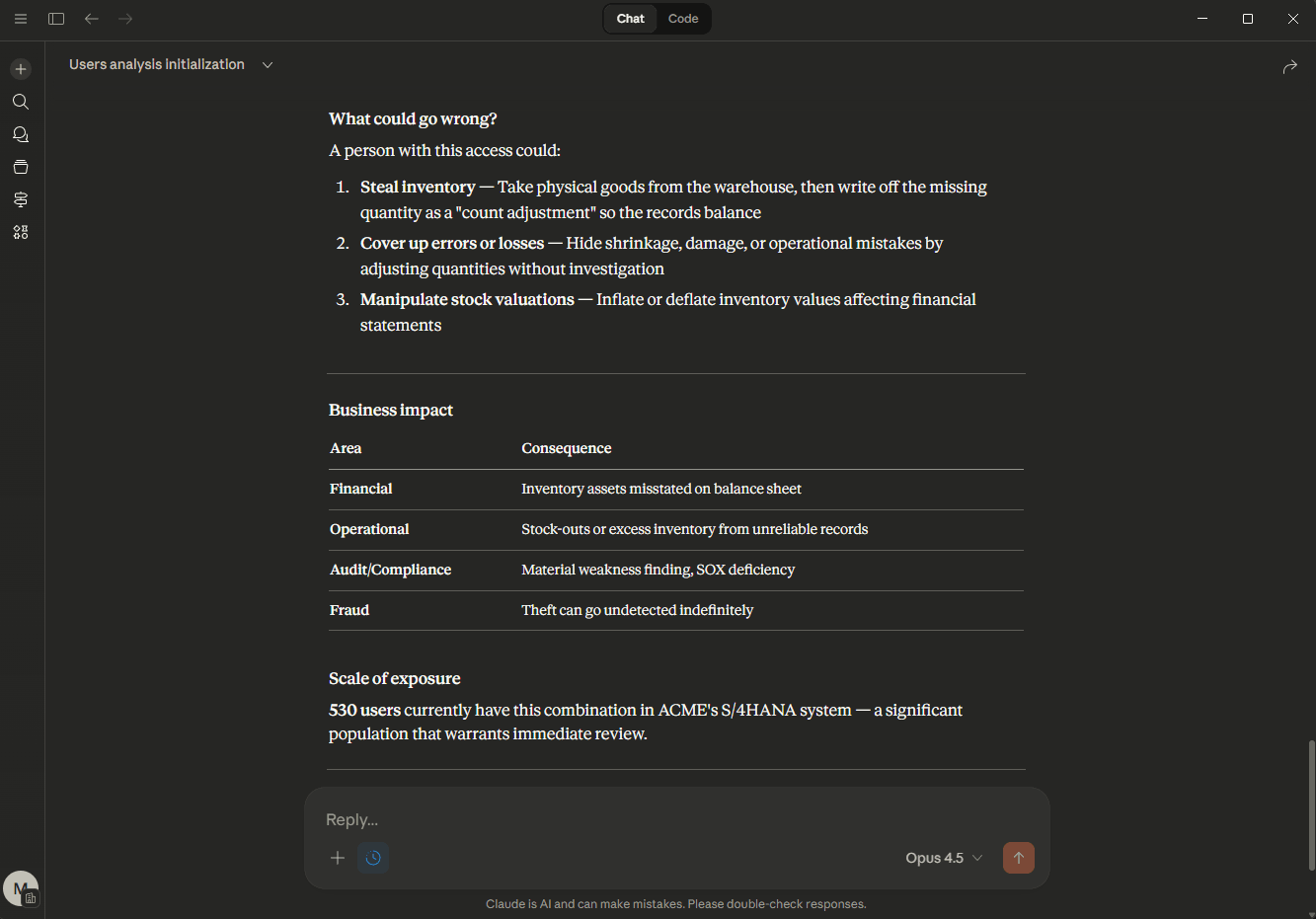The height and width of the screenshot is (919, 1316).
Task: Open the signpost icon in sidebar
Action: (x=21, y=199)
